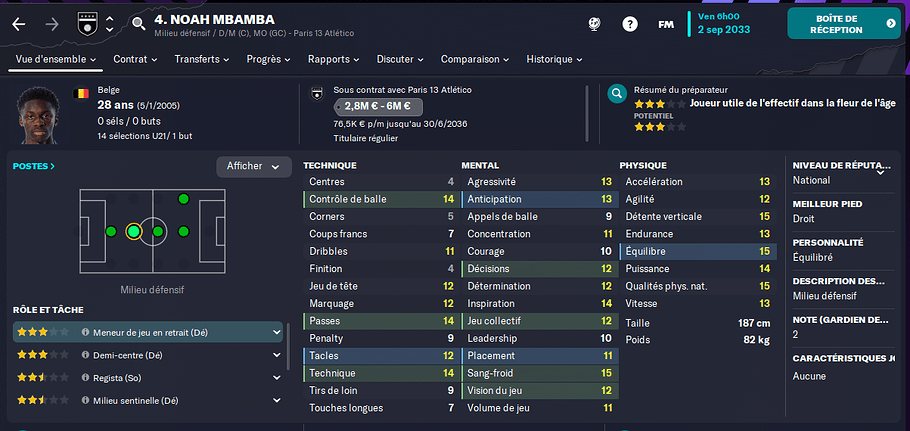Screen dimensions: 910x431
Task: Click the FM logo menu
Action: pyautogui.click(x=666, y=24)
